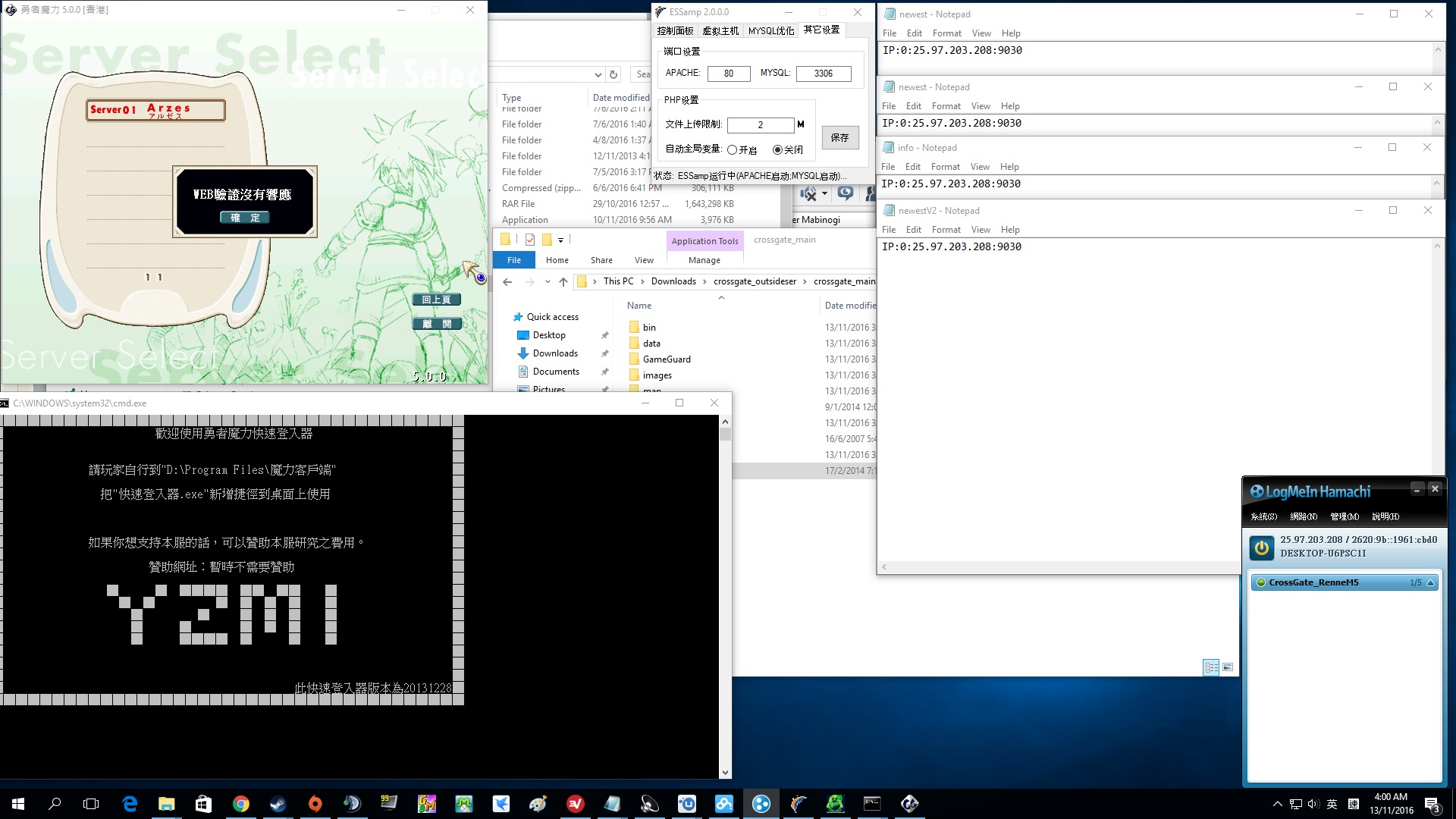Viewport: 1456px width, 819px height.
Task: Click the MYSQL port input field
Action: coord(824,74)
